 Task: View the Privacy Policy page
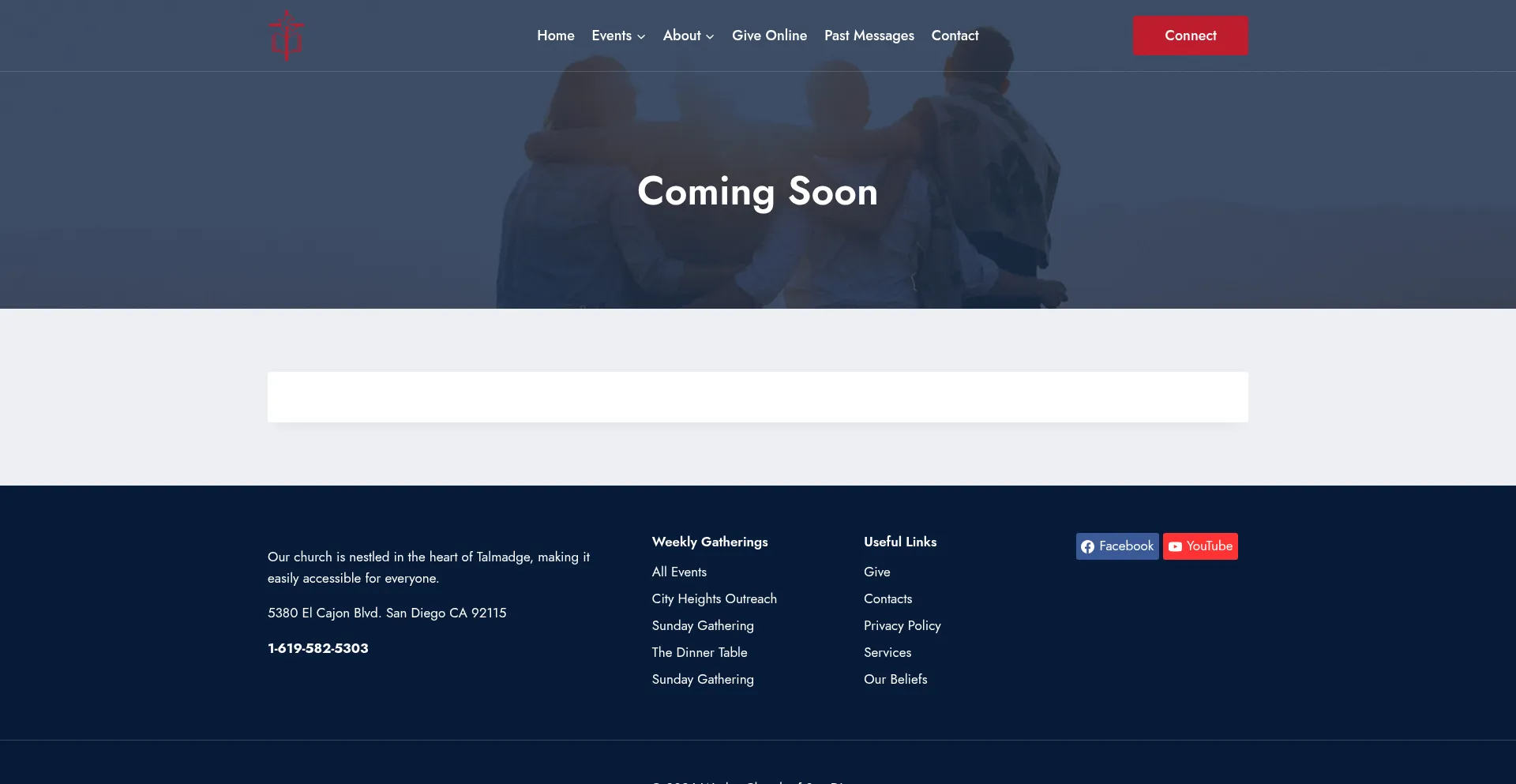pos(902,625)
